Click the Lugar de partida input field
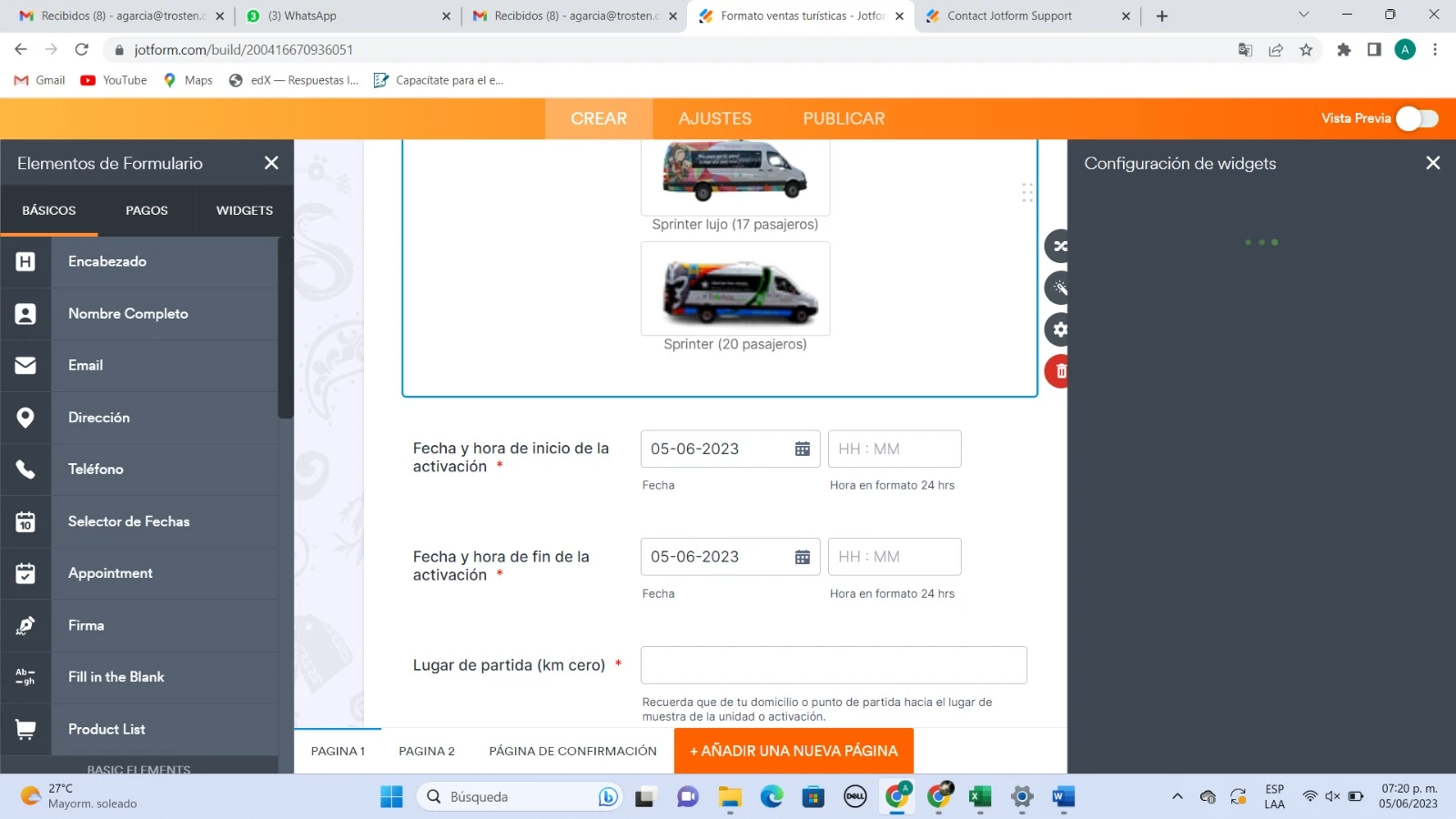This screenshot has width=1456, height=819. click(x=833, y=665)
